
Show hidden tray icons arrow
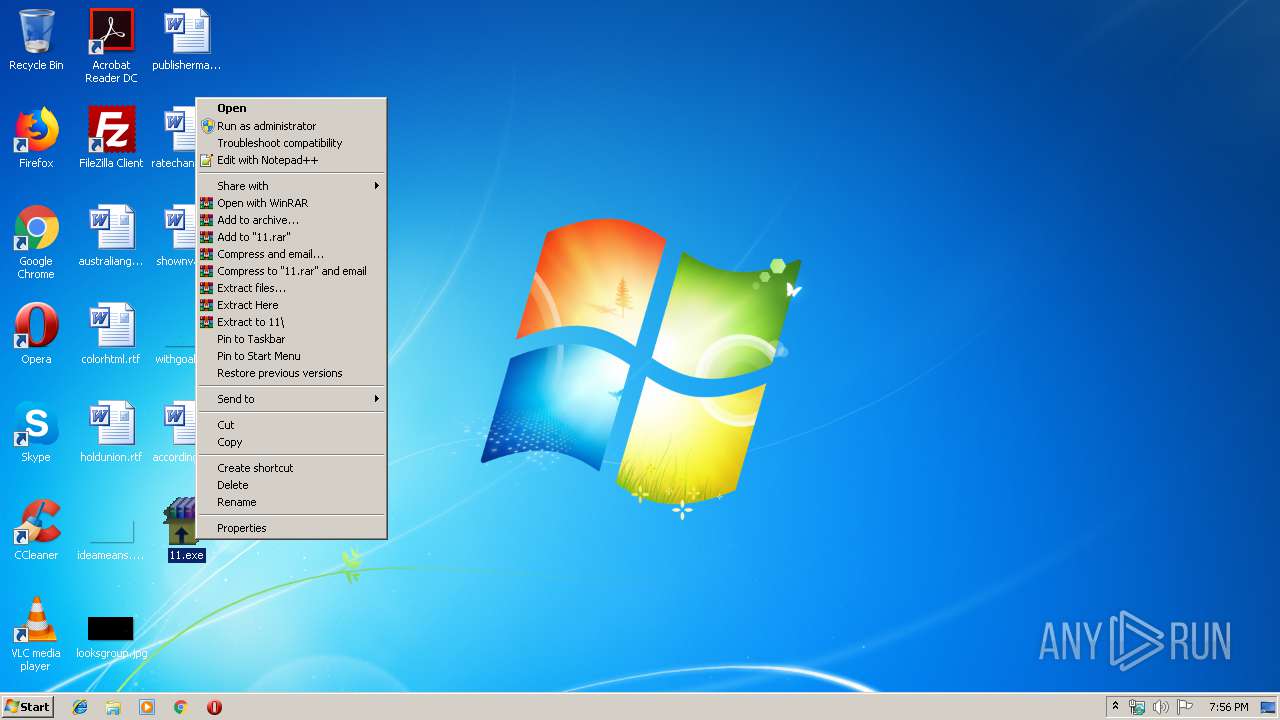1115,707
